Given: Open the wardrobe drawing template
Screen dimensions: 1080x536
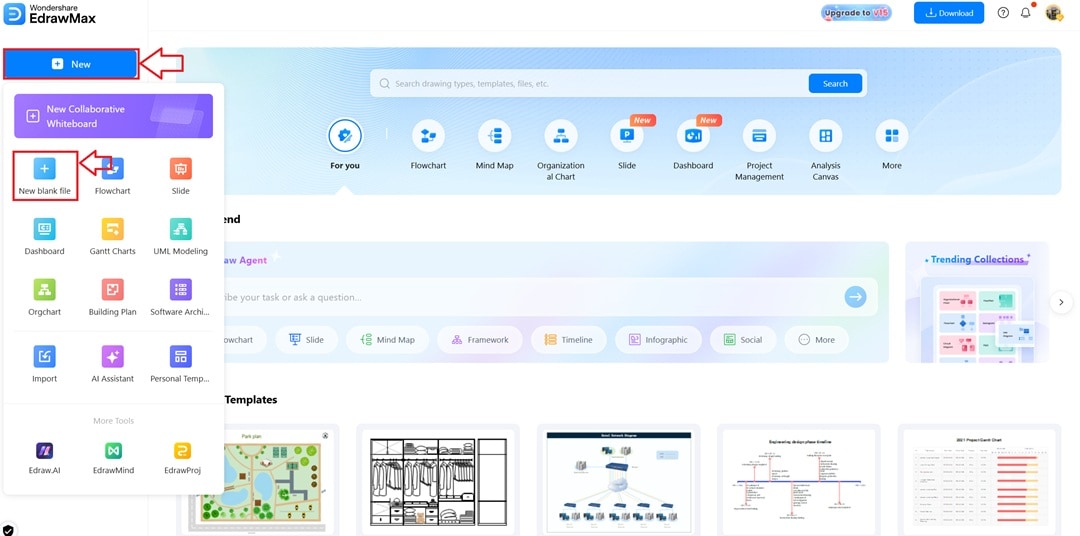Looking at the screenshot, I should coord(438,480).
